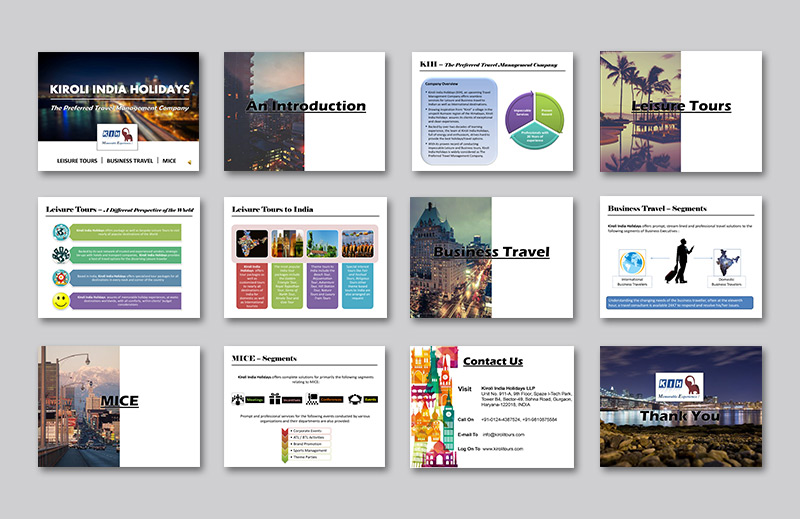Viewport: 800px width, 519px height.
Task: Open the Business Travel section slide
Action: click(x=492, y=258)
